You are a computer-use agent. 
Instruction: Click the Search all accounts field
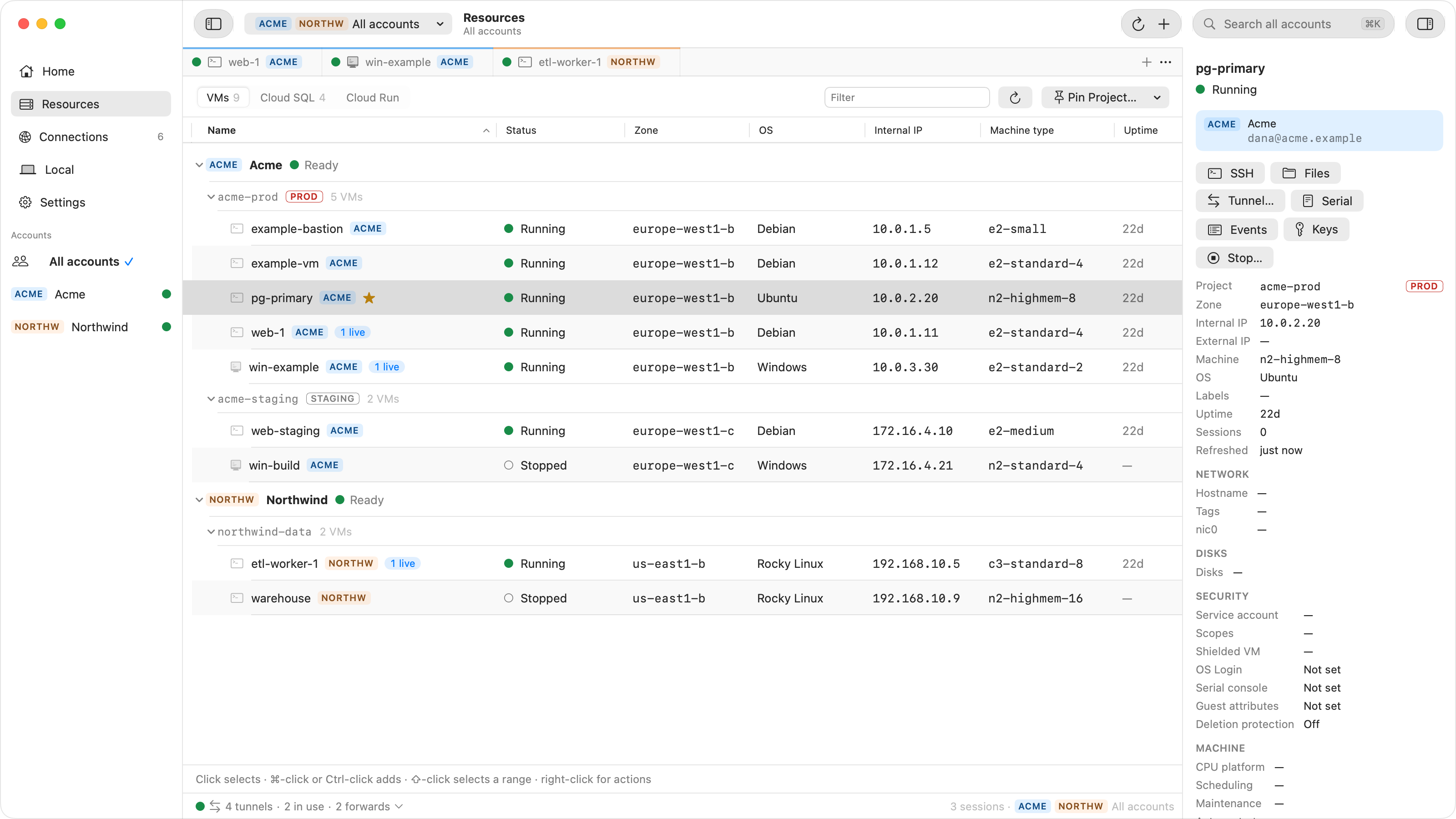point(1293,24)
